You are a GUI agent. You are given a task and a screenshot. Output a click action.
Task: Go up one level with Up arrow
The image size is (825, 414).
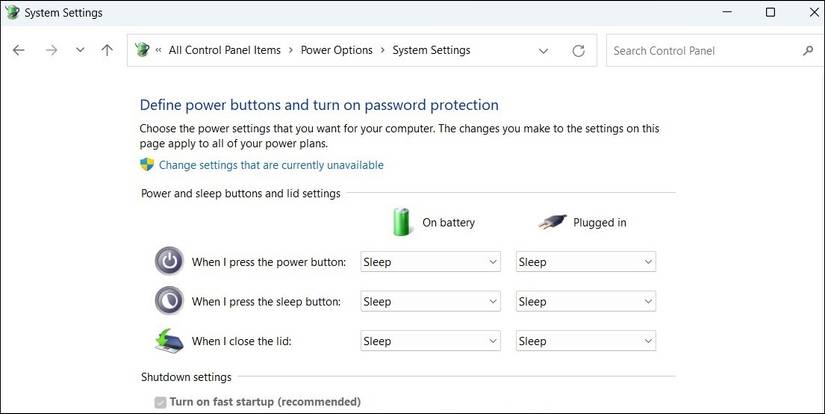pos(107,50)
